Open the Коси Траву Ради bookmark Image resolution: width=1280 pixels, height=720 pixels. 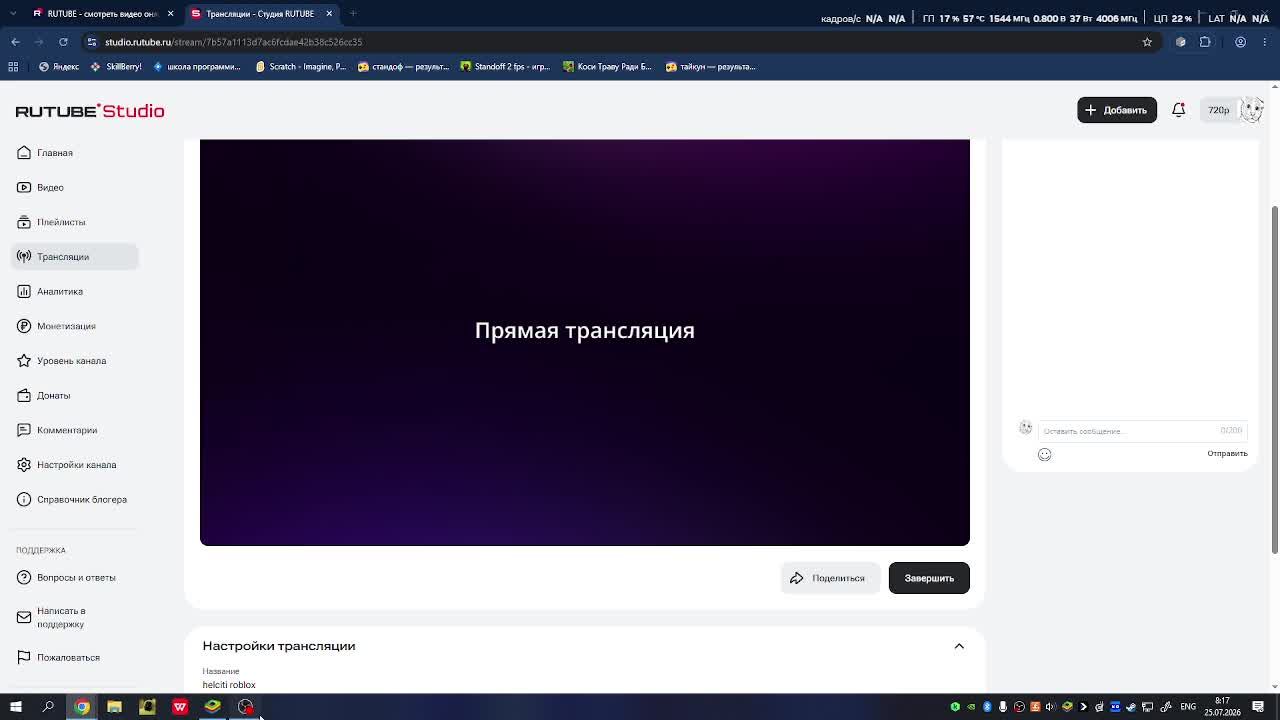[x=607, y=67]
